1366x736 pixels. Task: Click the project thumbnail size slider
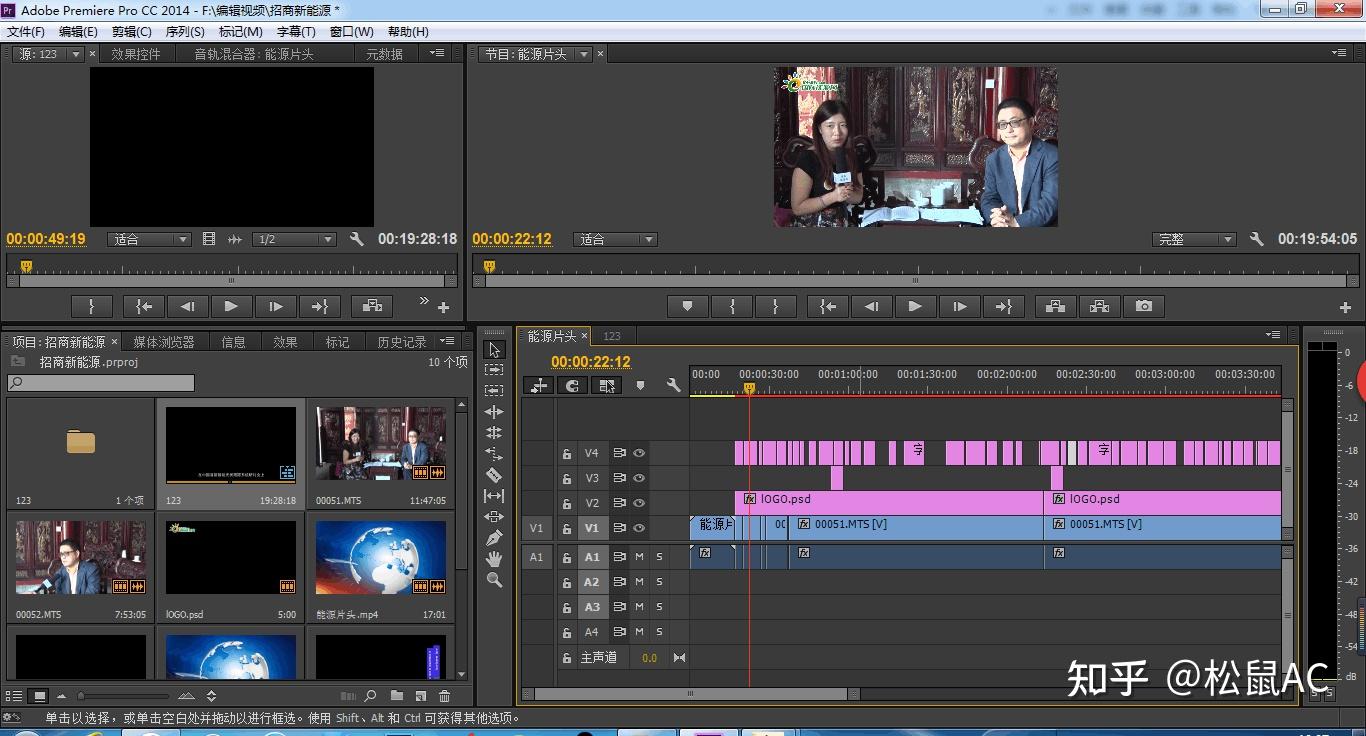(82, 696)
